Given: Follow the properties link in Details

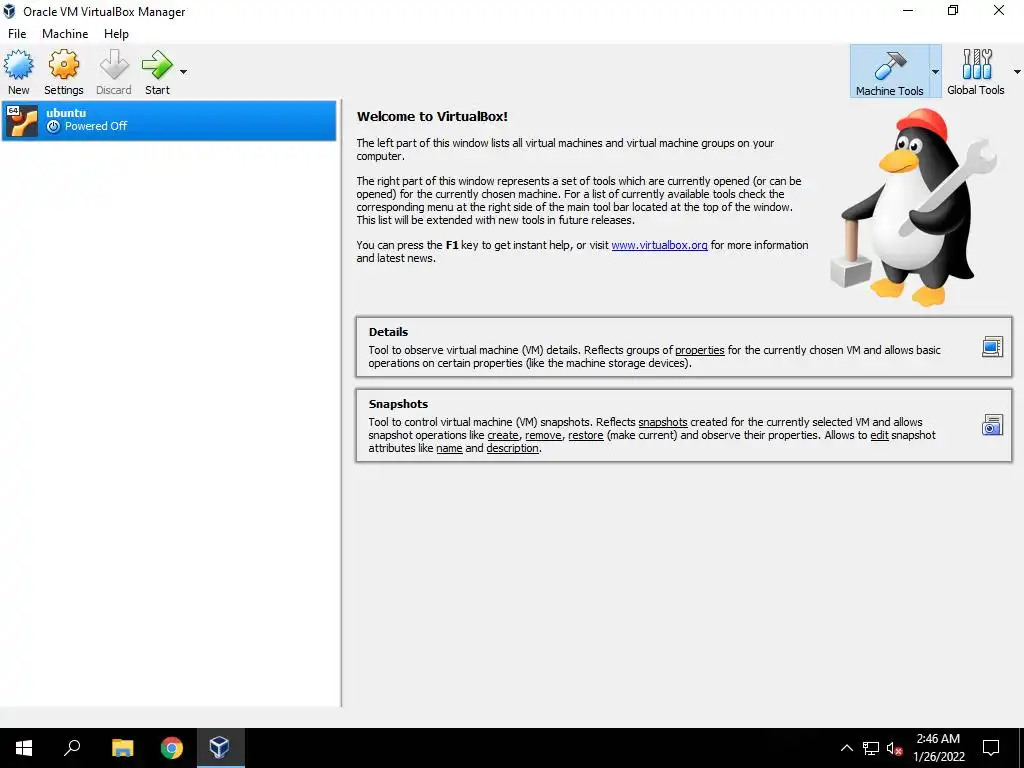Looking at the screenshot, I should pos(699,350).
